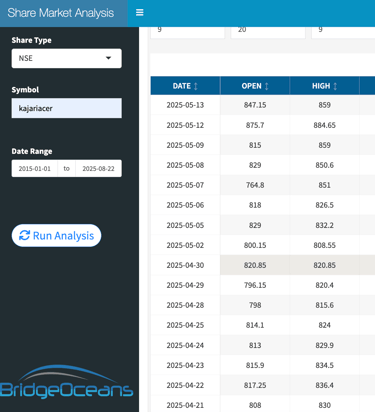
Task: Select date cell 2025-04-23
Action: [x=185, y=365]
